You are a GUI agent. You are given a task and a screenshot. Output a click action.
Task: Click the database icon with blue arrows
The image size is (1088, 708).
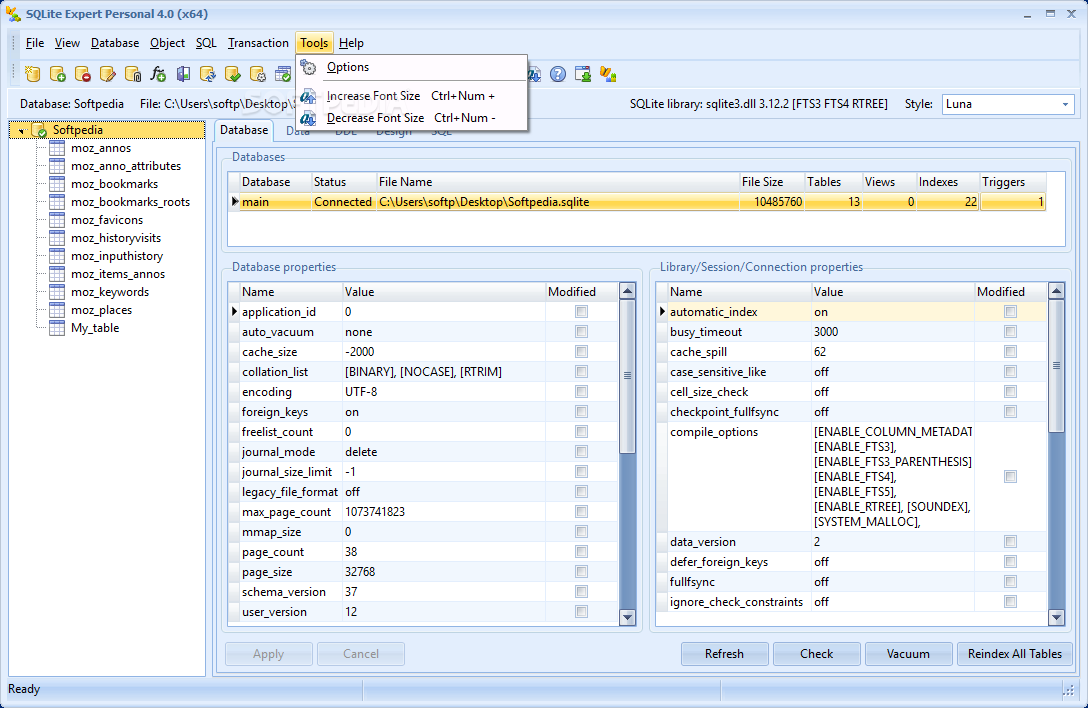[207, 74]
